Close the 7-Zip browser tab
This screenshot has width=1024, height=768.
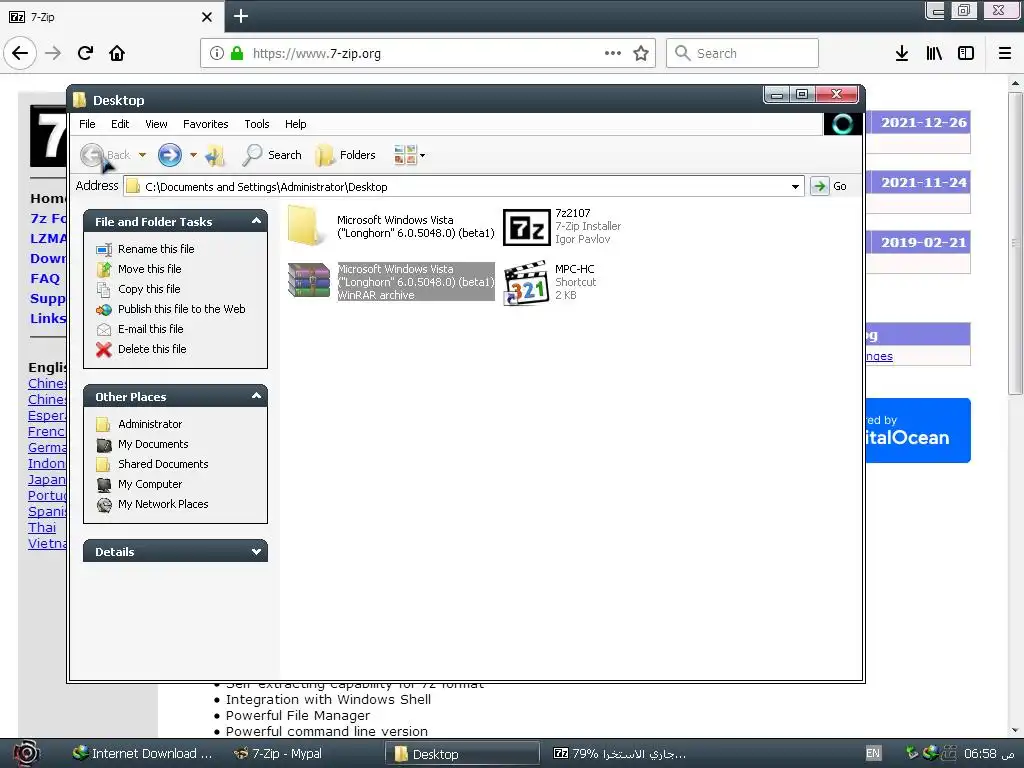206,17
